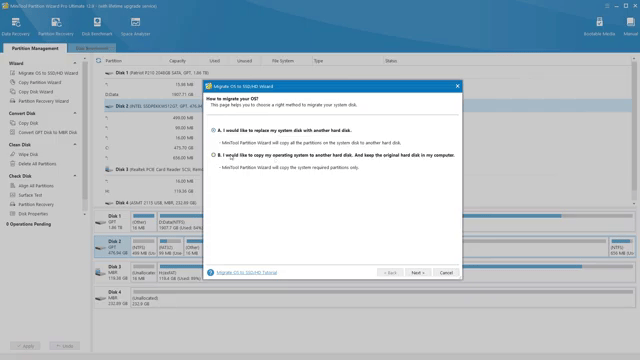Launch the Partition Recovery toolbar tool
Viewport: 640px width, 360px height.
click(56, 27)
